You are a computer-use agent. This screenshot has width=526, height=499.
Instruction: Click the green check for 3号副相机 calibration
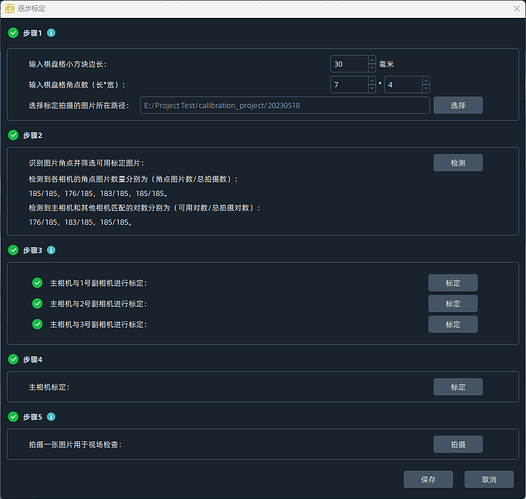click(37, 325)
